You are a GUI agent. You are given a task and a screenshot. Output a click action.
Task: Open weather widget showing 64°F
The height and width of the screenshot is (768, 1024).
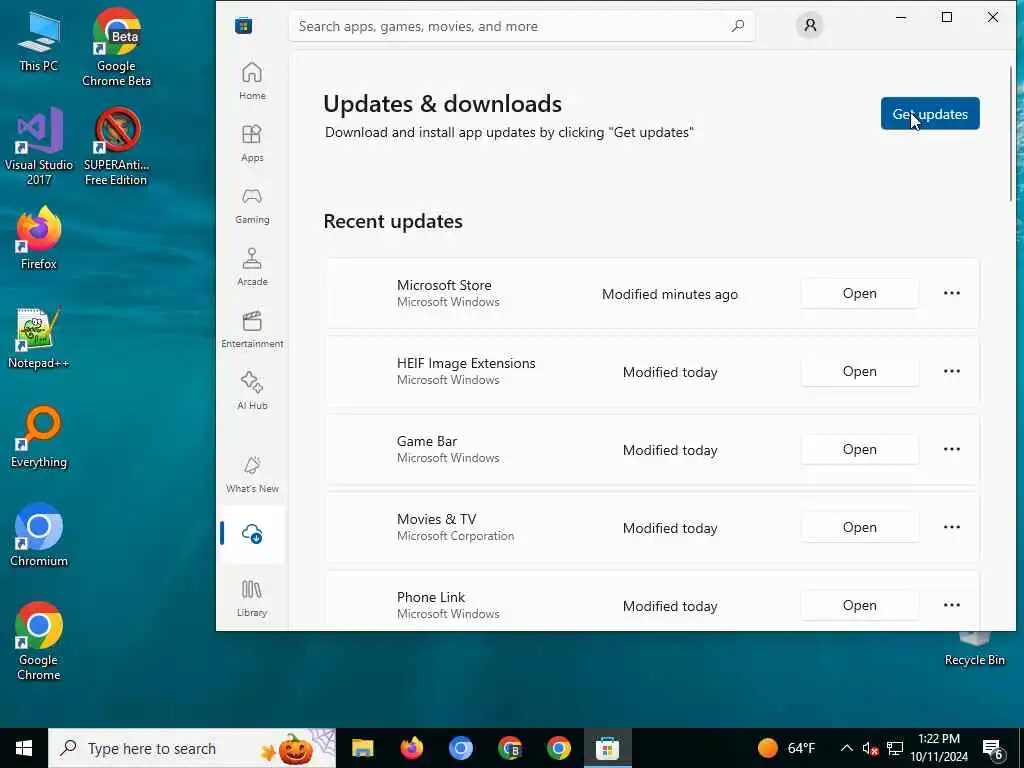pyautogui.click(x=786, y=748)
